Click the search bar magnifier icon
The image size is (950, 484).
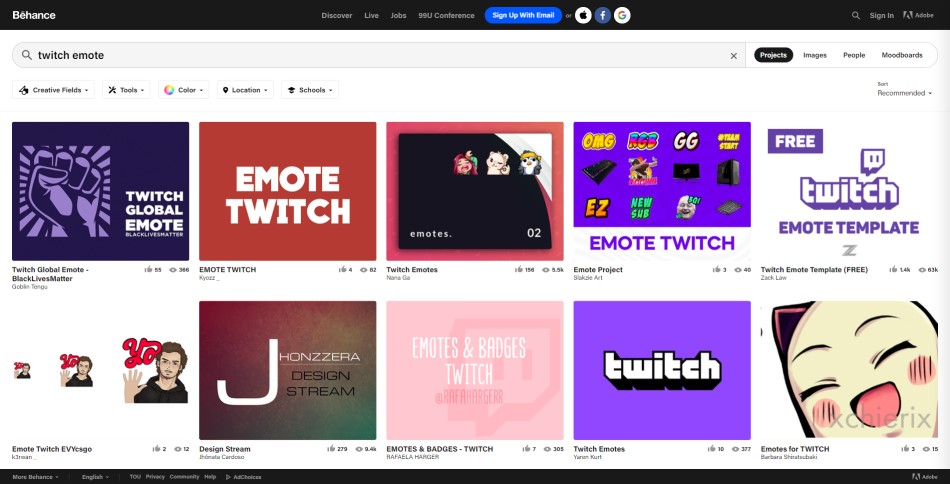pos(27,55)
